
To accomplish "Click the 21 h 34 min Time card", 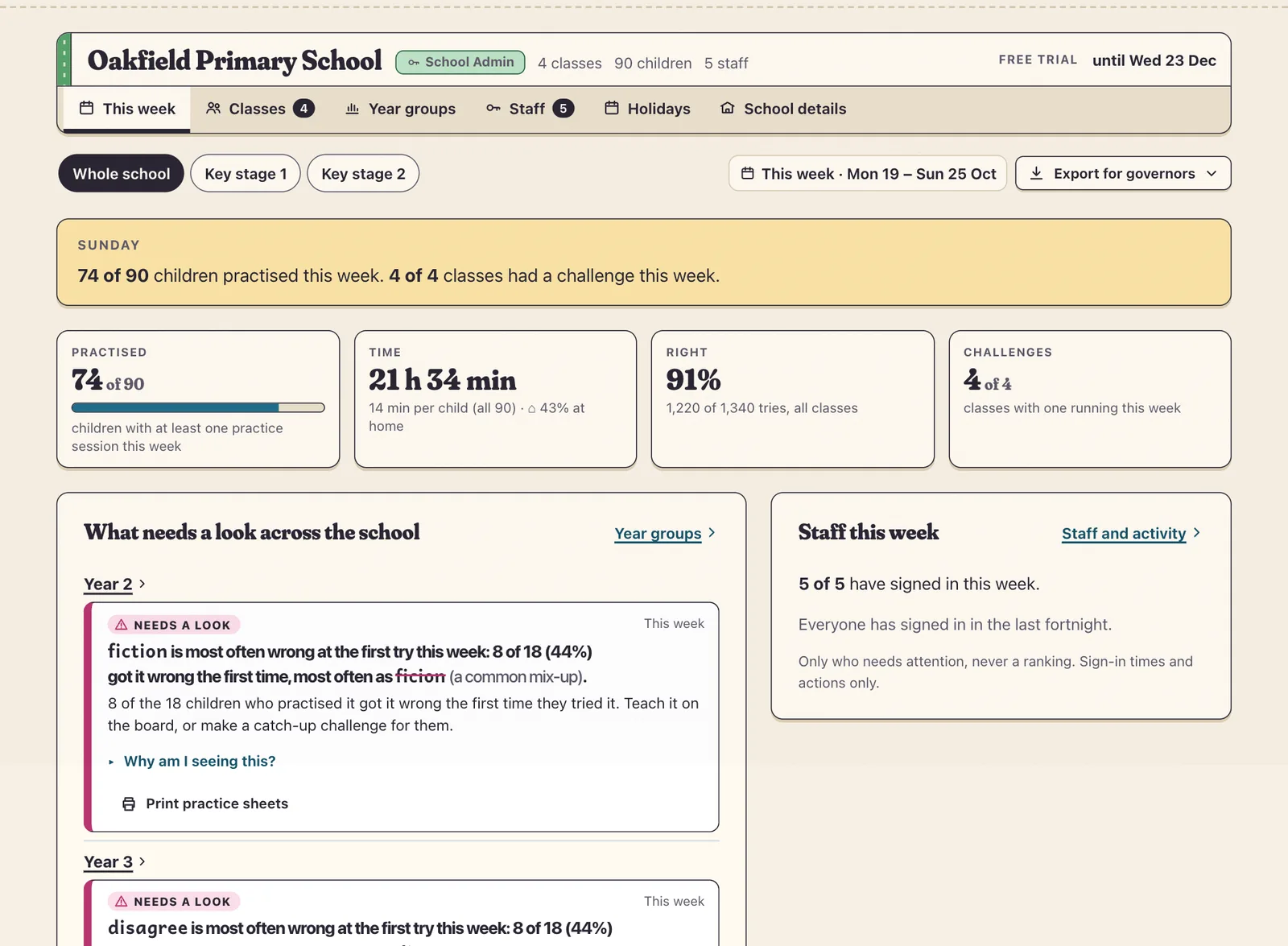I will (495, 399).
